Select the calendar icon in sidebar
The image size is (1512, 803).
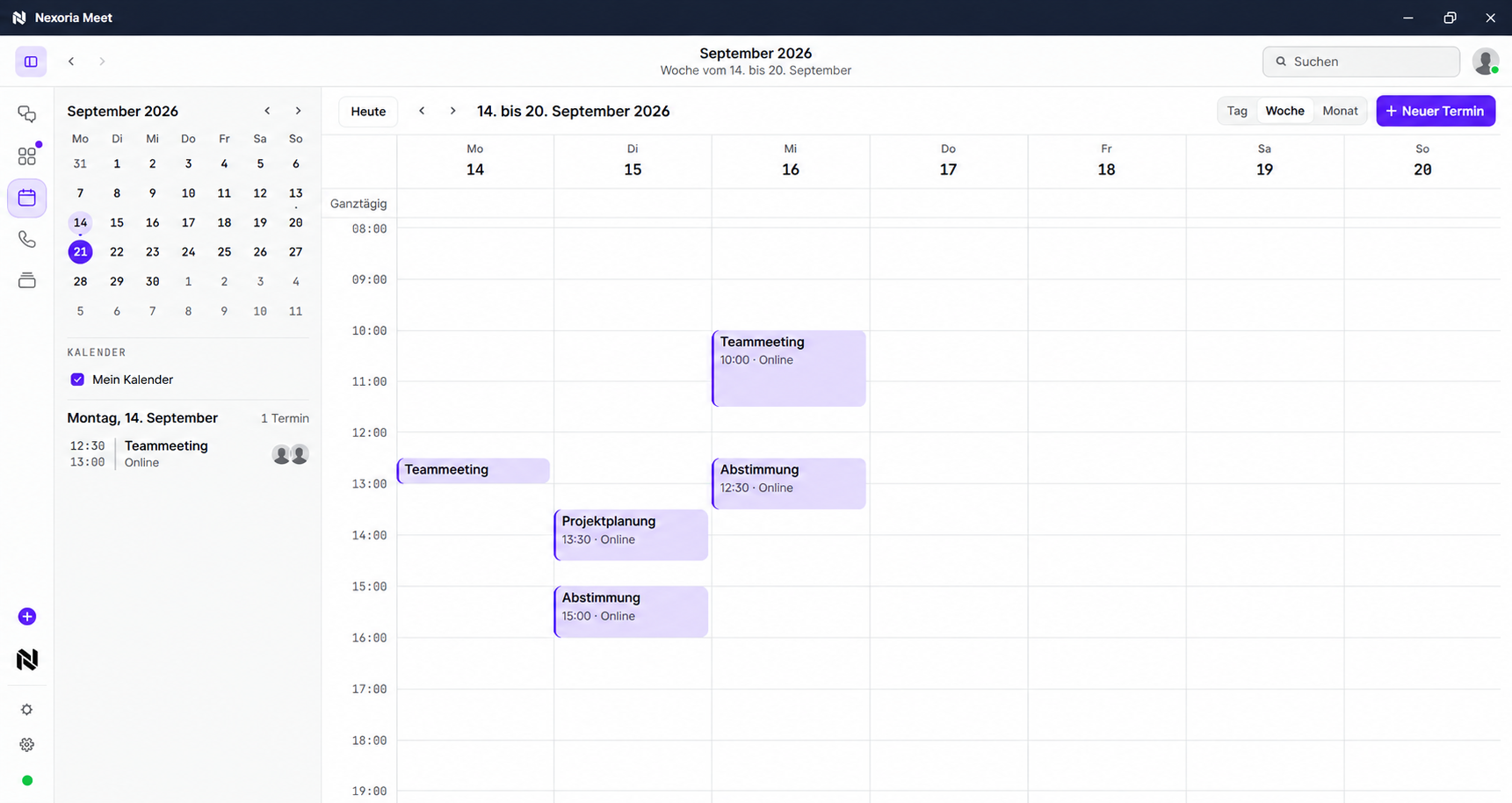(27, 198)
